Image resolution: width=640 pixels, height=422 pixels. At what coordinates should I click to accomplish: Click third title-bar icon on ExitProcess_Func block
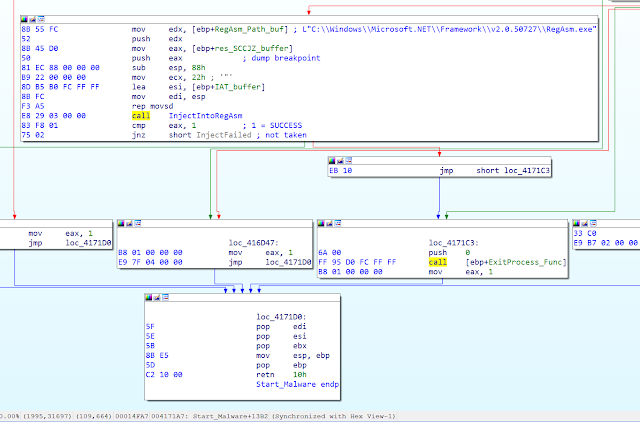[338, 223]
